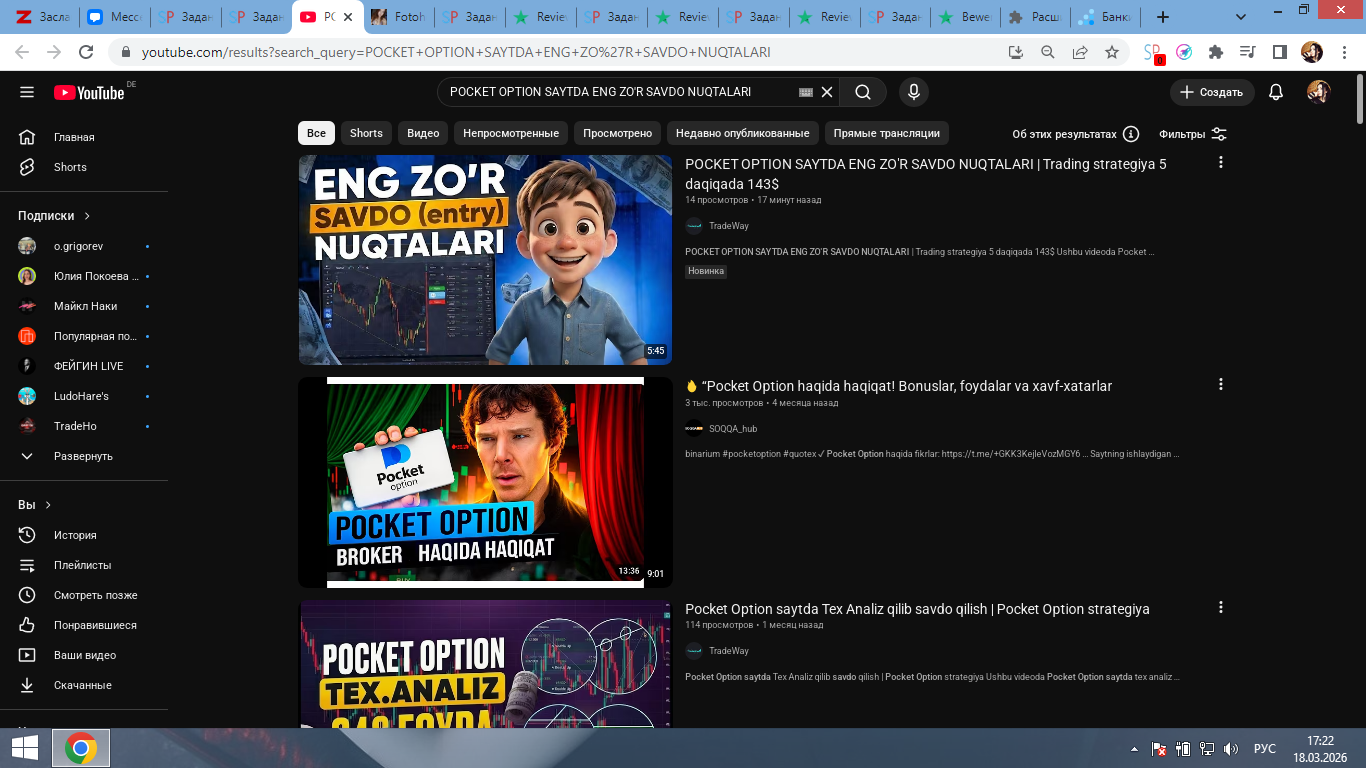This screenshot has height=768, width=1366.
Task: Open the notifications bell
Action: [x=1275, y=92]
